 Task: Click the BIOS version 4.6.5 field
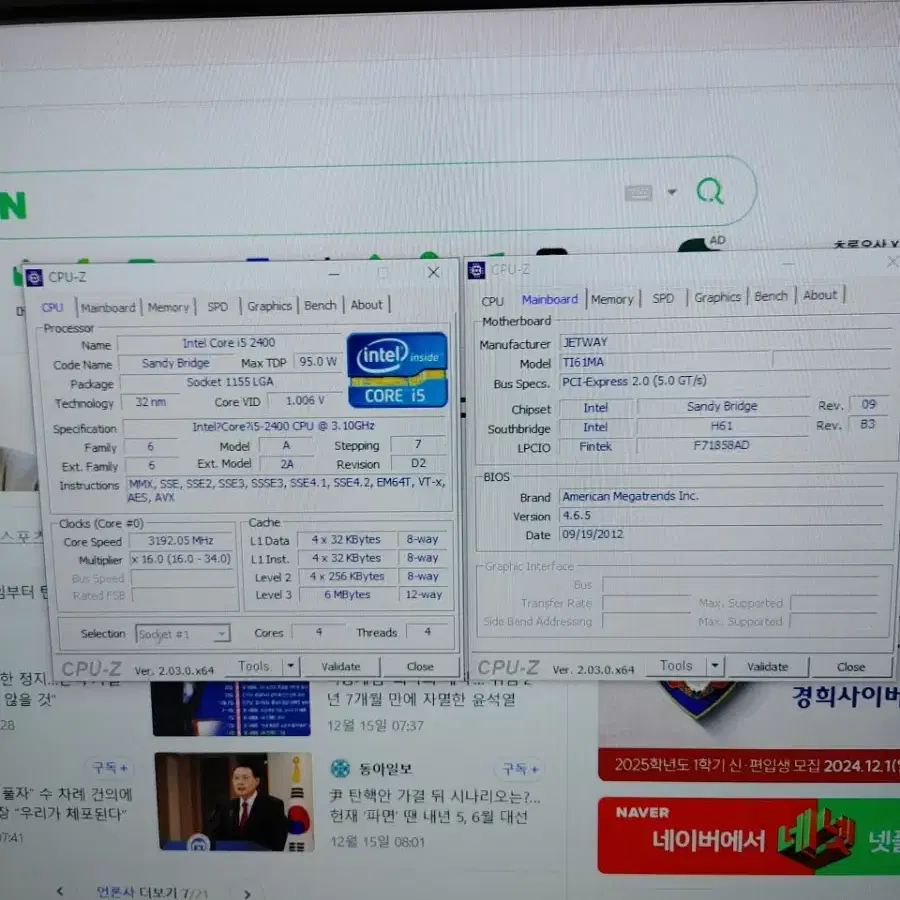pyautogui.click(x=721, y=515)
